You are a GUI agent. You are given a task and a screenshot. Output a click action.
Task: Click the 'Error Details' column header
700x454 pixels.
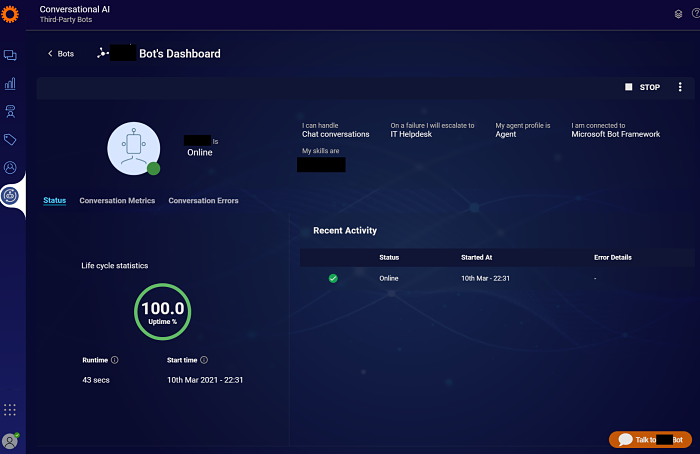point(612,258)
